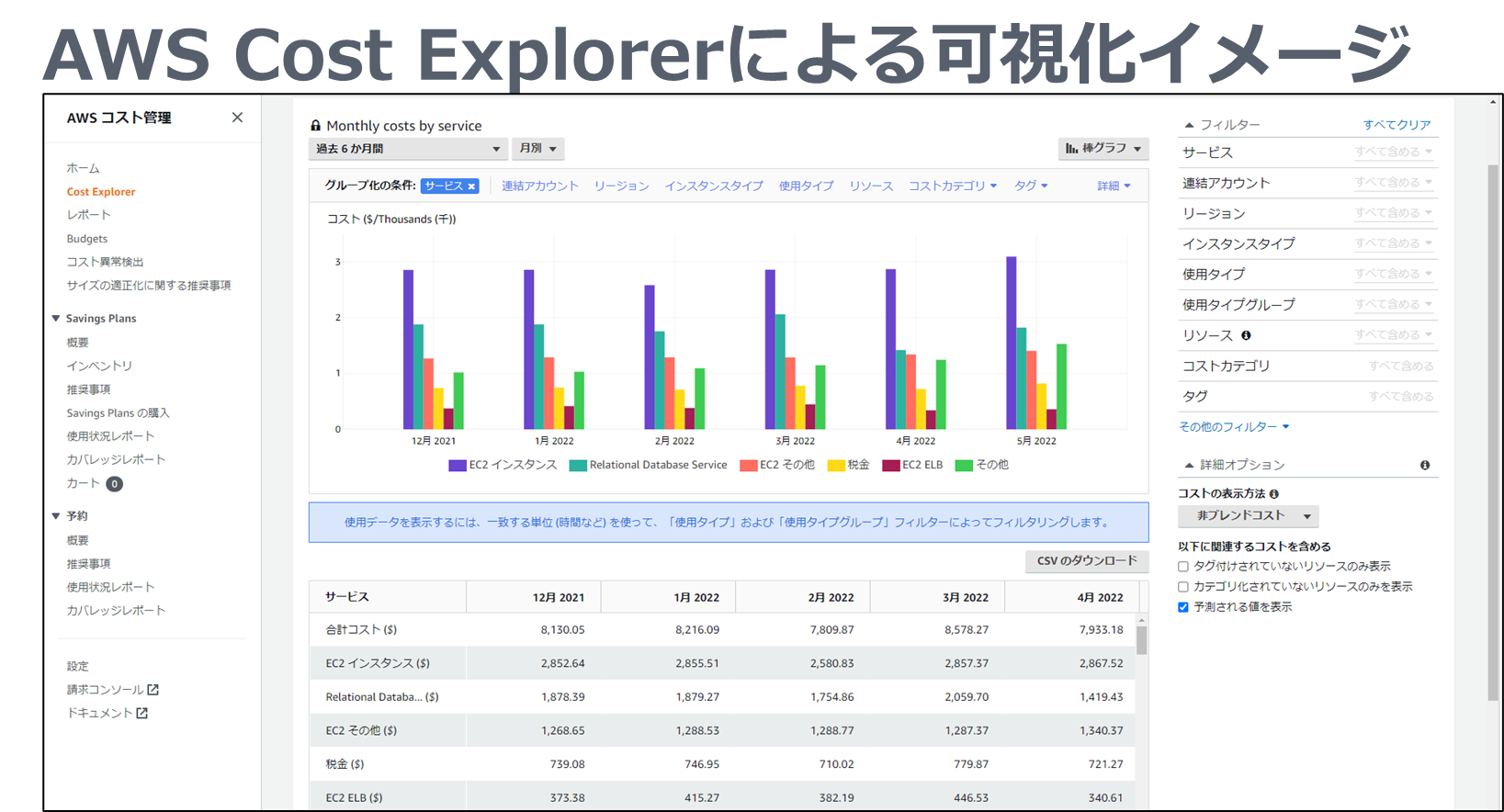Open the 過去 6 か月間 date range dropdown
This screenshot has width=1504, height=812.
(408, 149)
